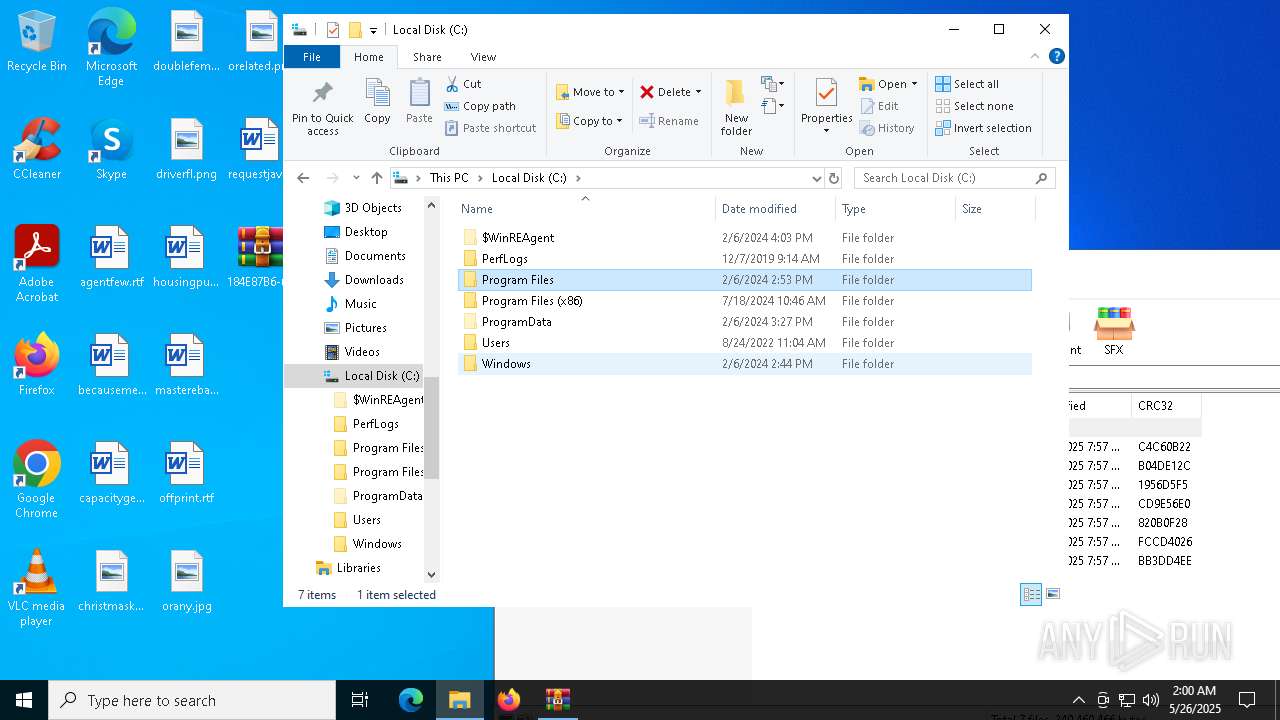Click Copy path in Clipboard group
The image size is (1280, 720).
click(x=480, y=106)
